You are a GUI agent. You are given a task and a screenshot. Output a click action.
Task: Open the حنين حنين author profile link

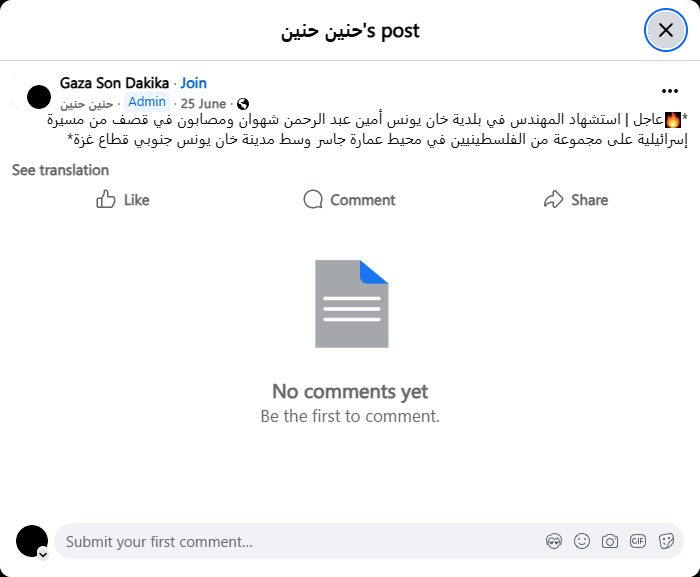coord(87,103)
